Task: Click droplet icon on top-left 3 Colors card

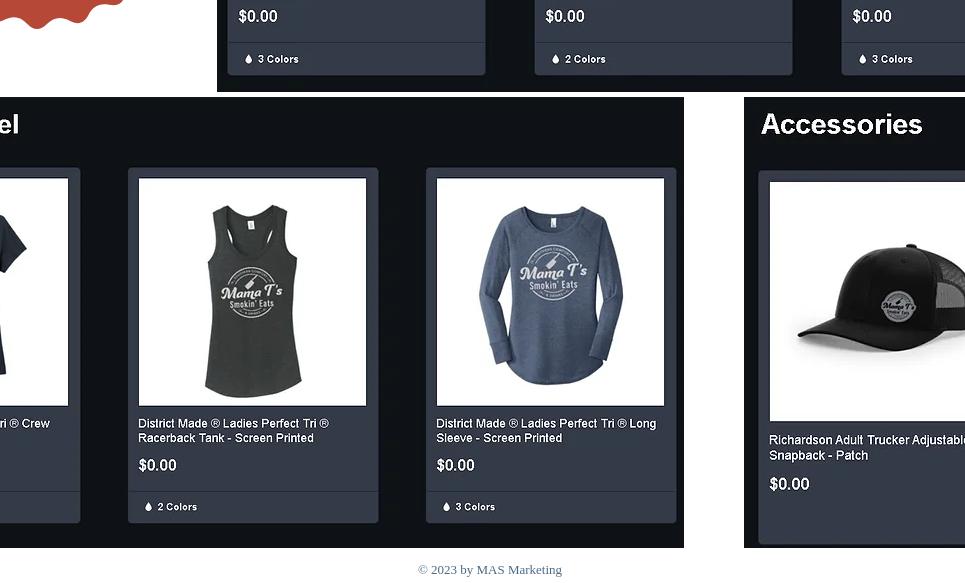Action: click(249, 59)
